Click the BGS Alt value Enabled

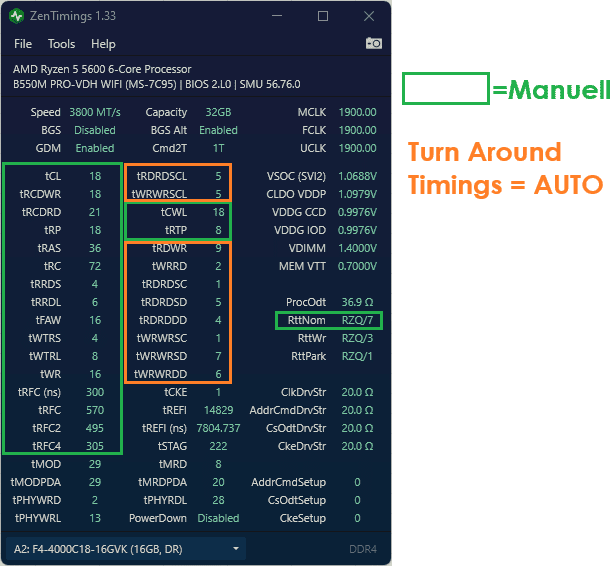click(218, 130)
